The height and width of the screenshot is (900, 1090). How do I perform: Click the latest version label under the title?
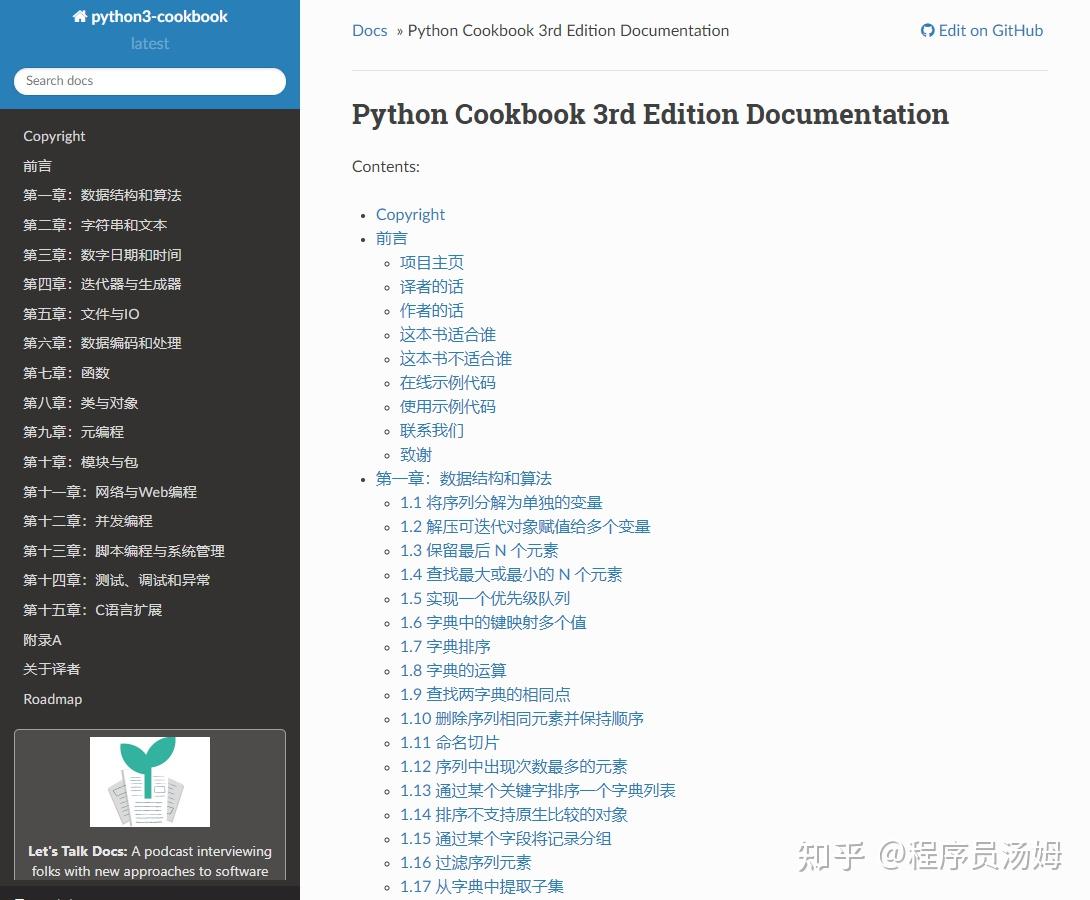tap(149, 43)
